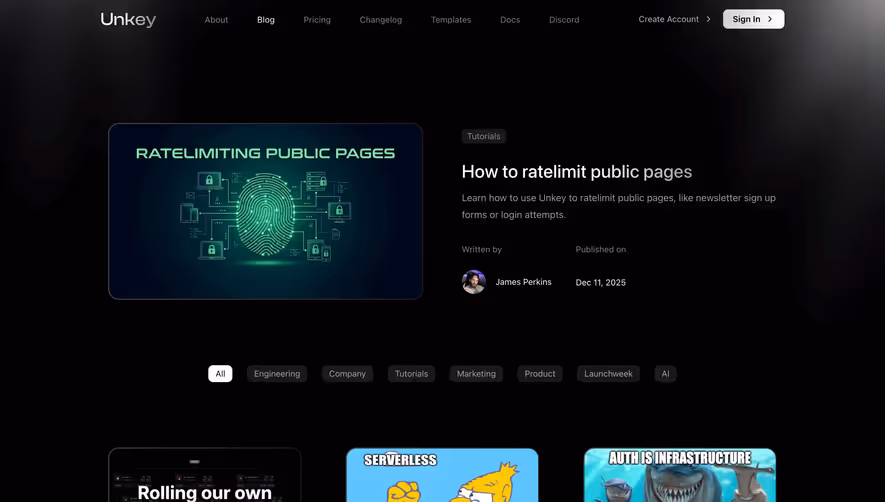Browse the Templates page
The height and width of the screenshot is (502, 885).
451,20
